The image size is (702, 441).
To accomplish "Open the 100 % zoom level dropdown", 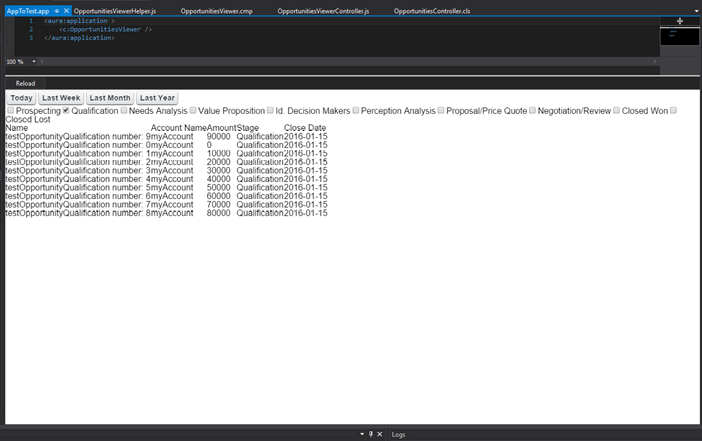I will click(x=34, y=61).
